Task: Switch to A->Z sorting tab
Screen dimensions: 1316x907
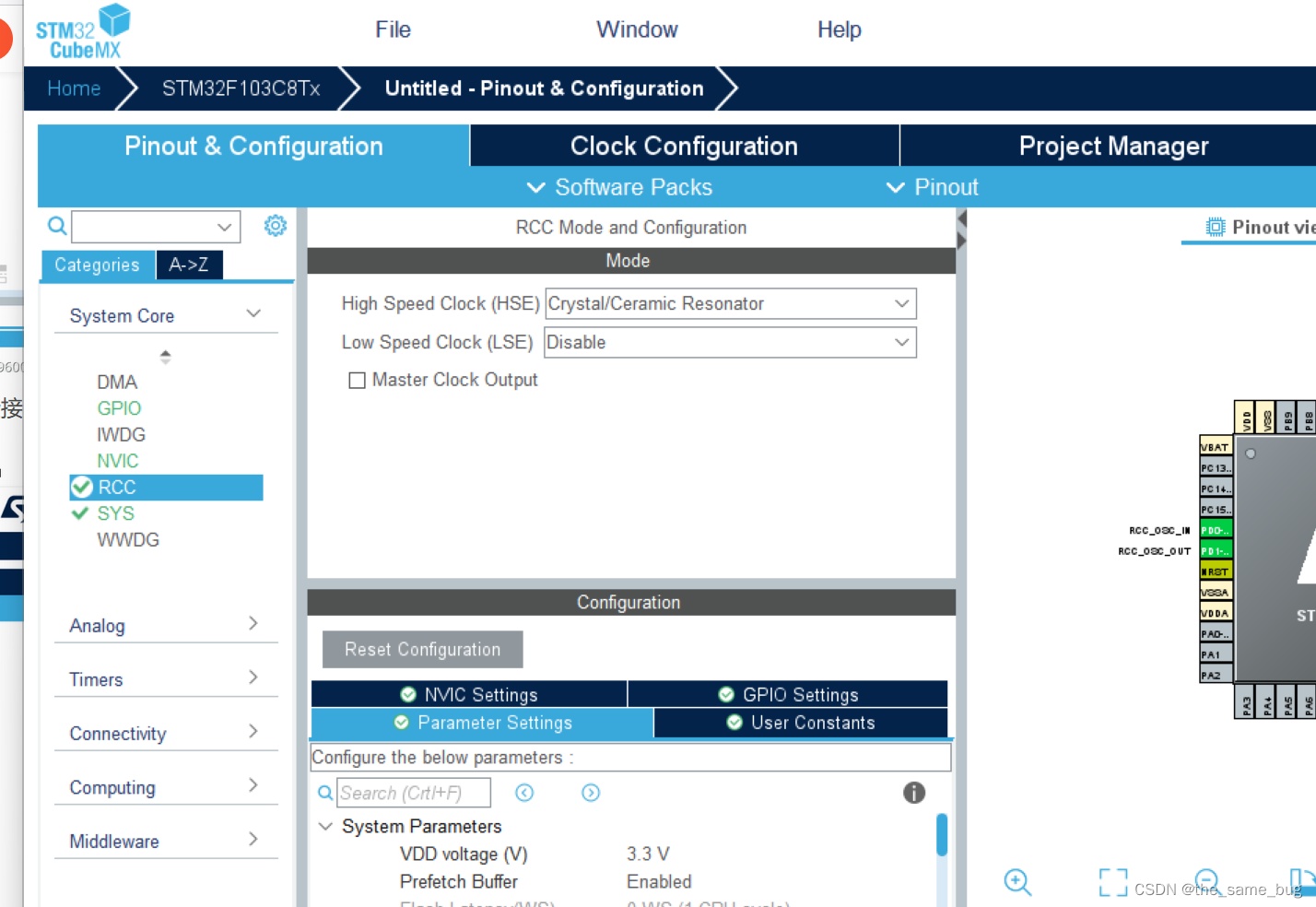Action: pyautogui.click(x=189, y=265)
